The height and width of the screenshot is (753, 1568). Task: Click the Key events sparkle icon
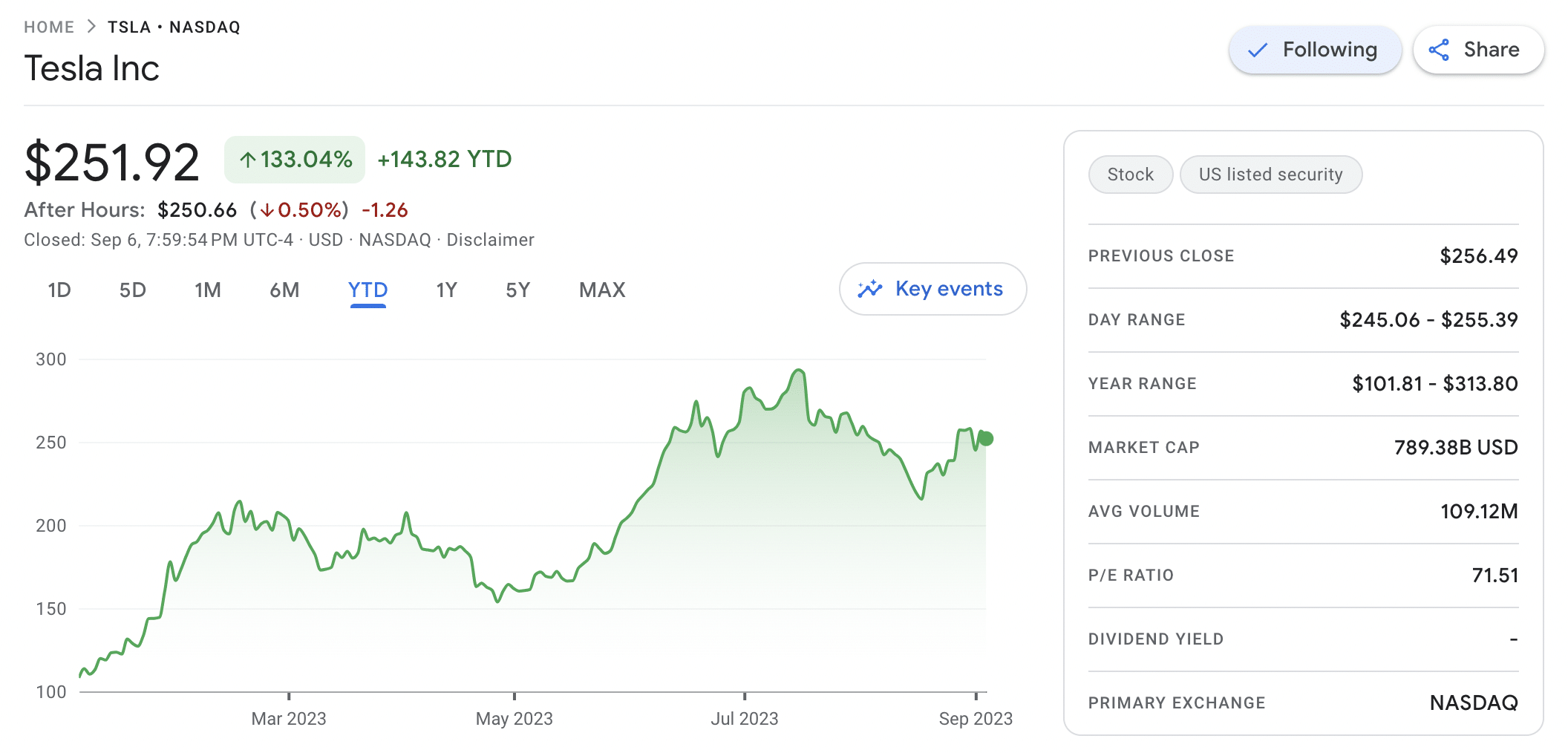(x=869, y=289)
